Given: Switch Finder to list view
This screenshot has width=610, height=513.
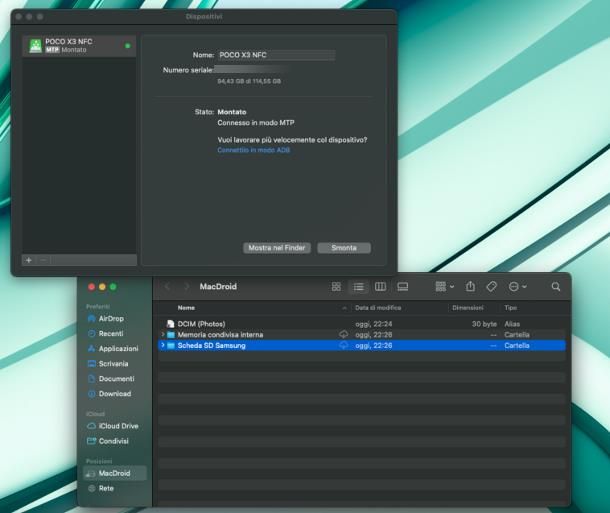Looking at the screenshot, I should coord(358,287).
